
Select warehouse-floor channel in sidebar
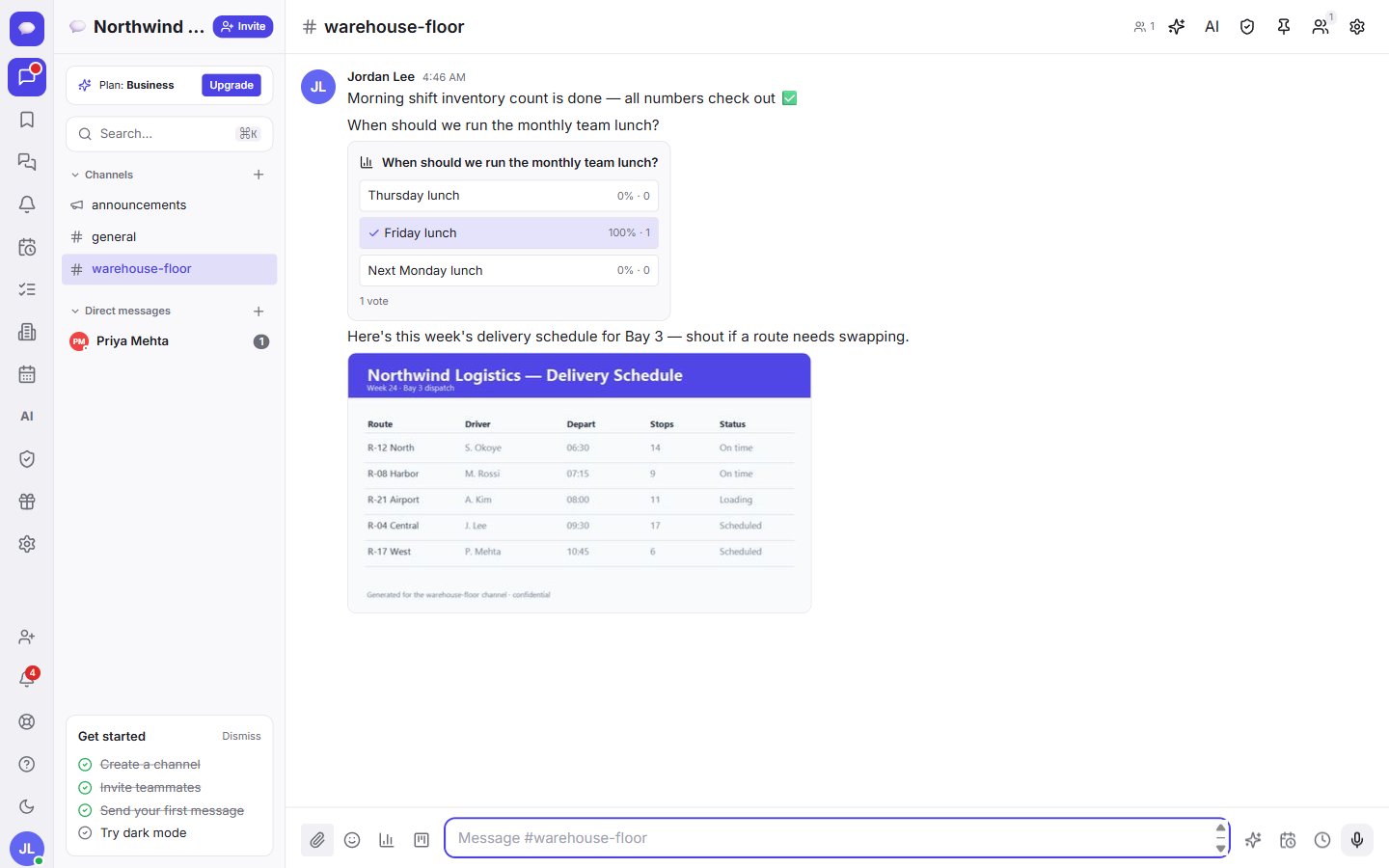[169, 269]
